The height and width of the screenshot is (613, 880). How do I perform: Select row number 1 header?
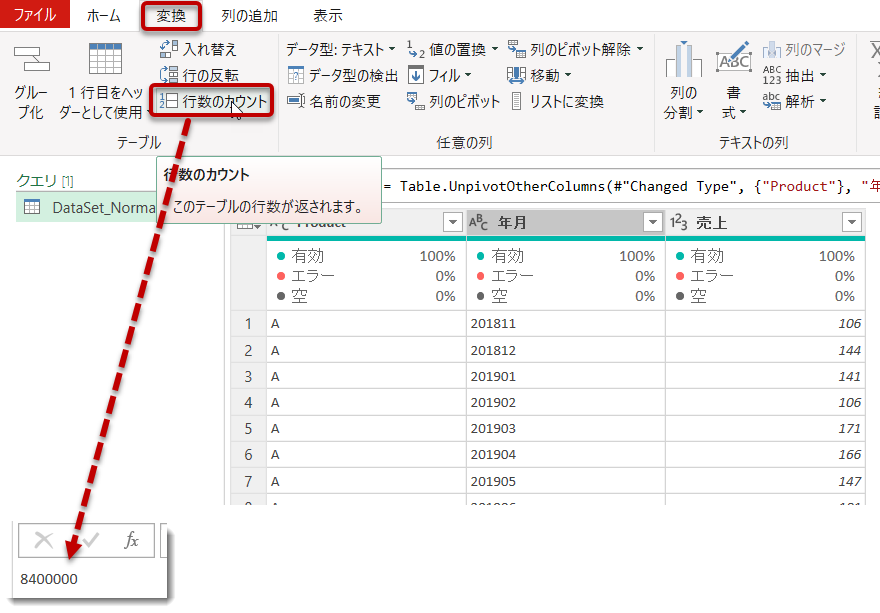248,324
